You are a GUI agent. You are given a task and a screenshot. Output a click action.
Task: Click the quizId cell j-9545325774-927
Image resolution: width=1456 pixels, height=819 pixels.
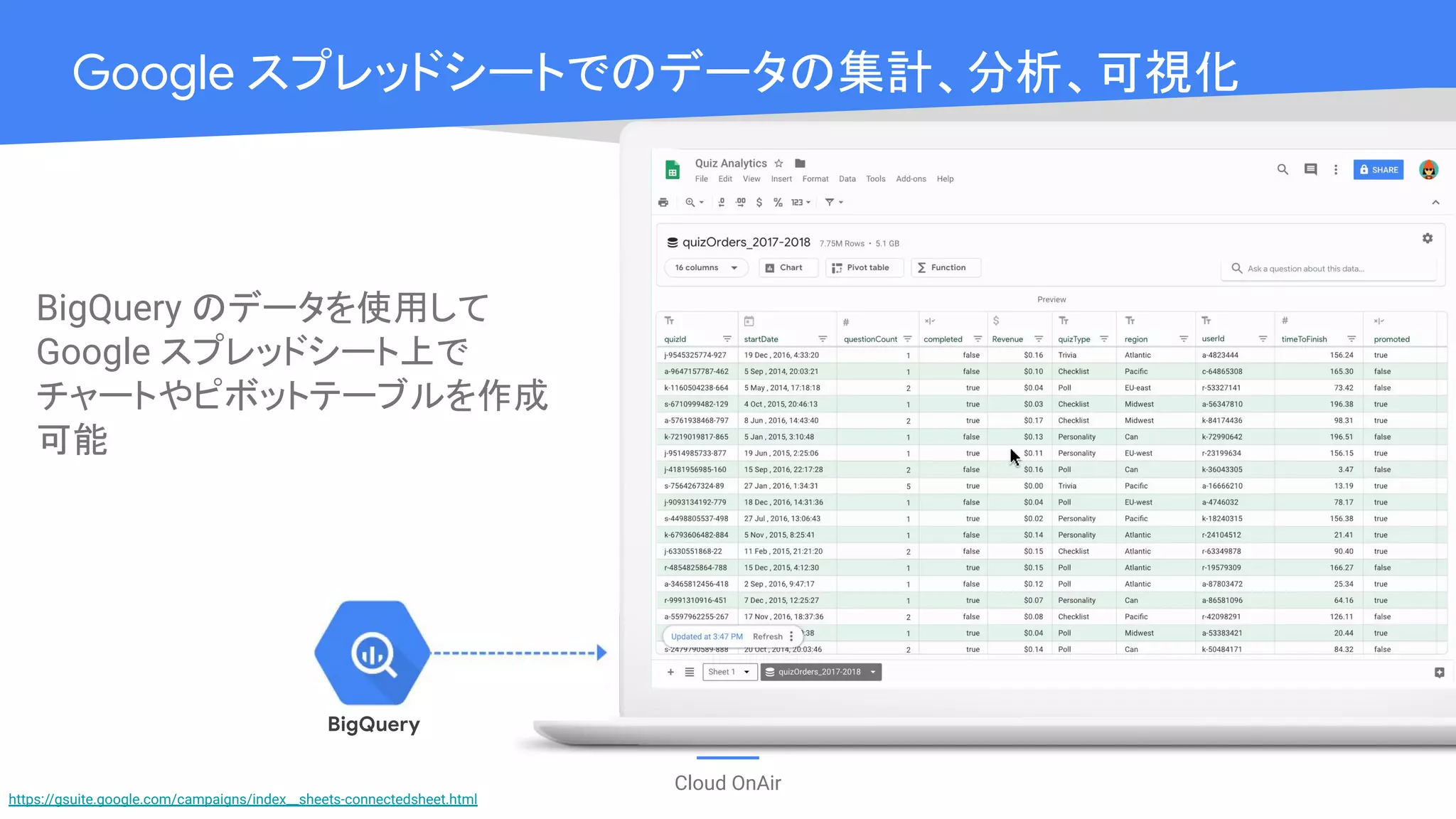tap(695, 355)
